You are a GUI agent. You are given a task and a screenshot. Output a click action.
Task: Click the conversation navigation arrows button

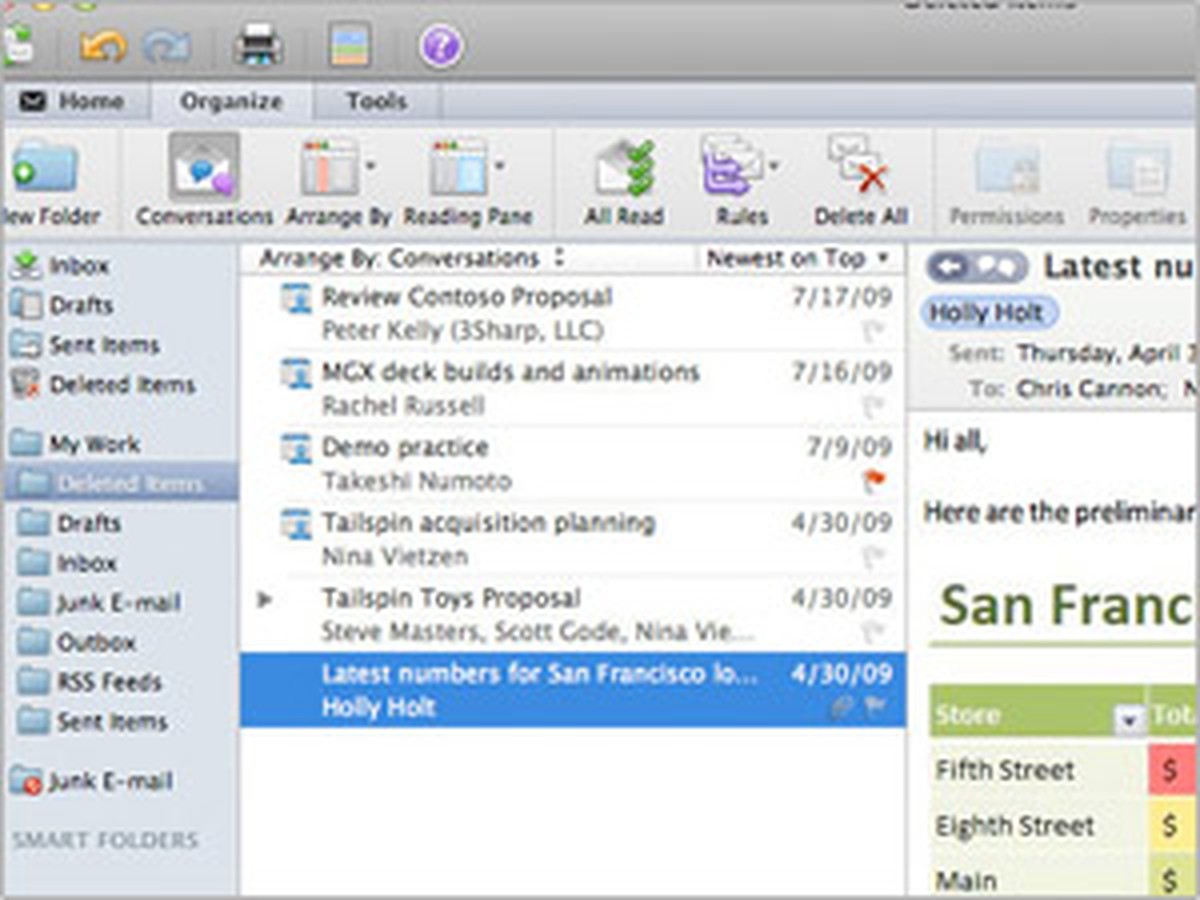point(977,266)
